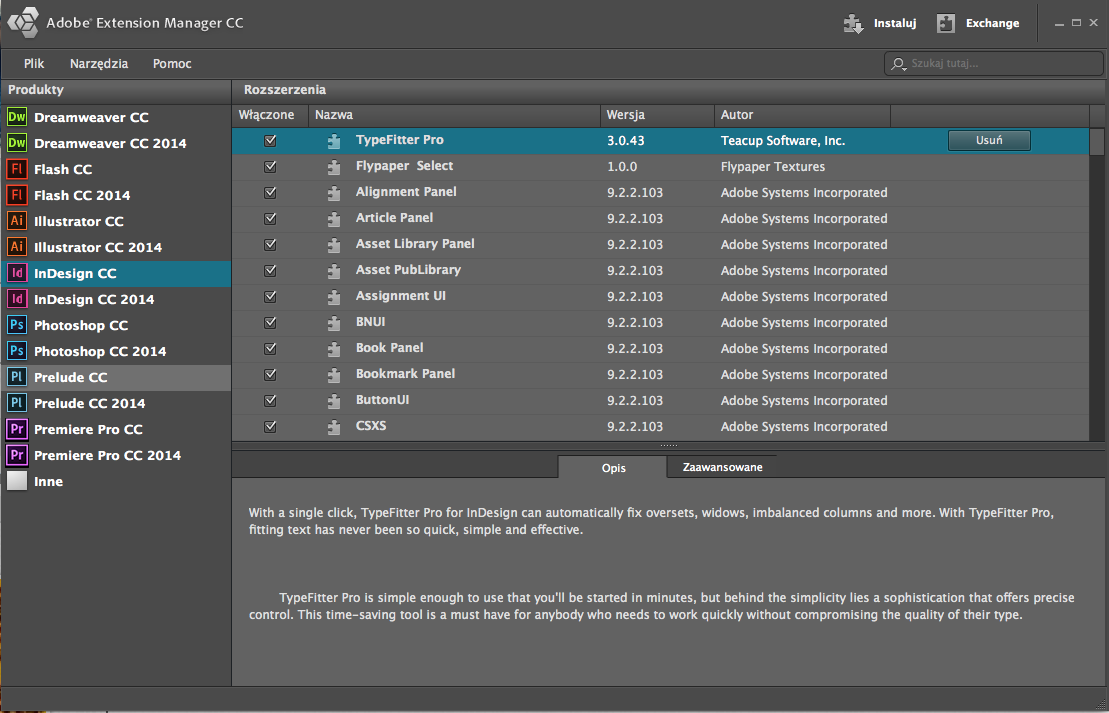Sort by the Włączone column header

pyautogui.click(x=270, y=115)
